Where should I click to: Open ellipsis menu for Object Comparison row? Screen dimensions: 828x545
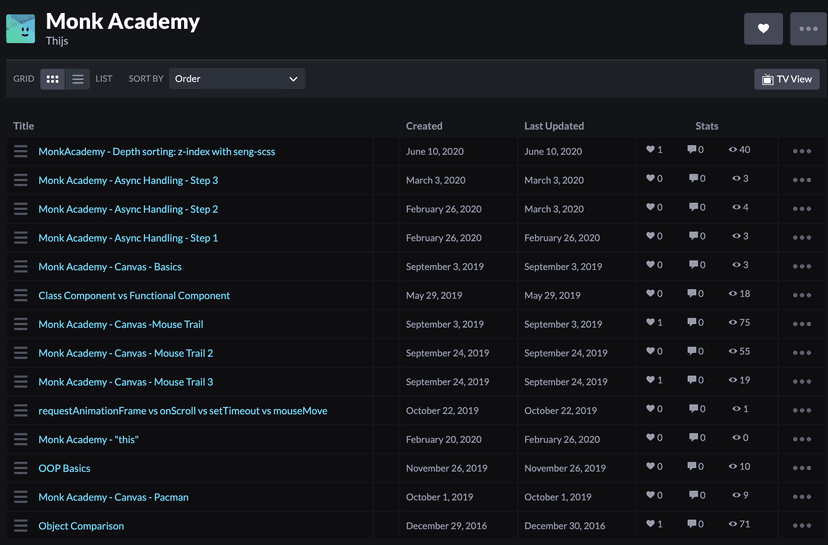click(x=801, y=526)
